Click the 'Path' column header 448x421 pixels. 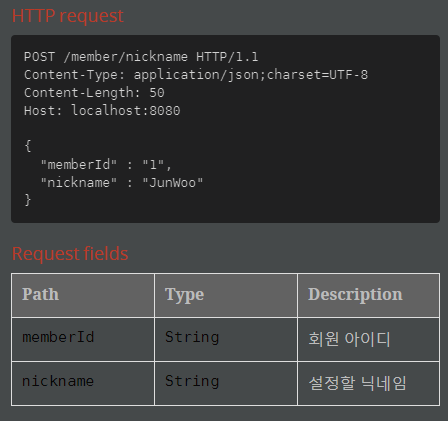83,295
